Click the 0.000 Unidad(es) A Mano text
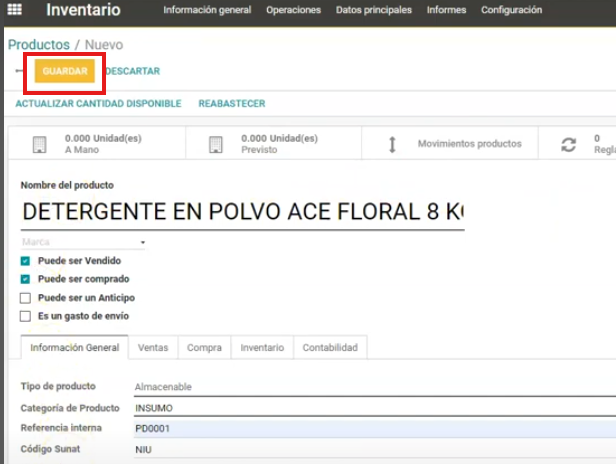Viewport: 616px width, 464px height. tap(103, 144)
